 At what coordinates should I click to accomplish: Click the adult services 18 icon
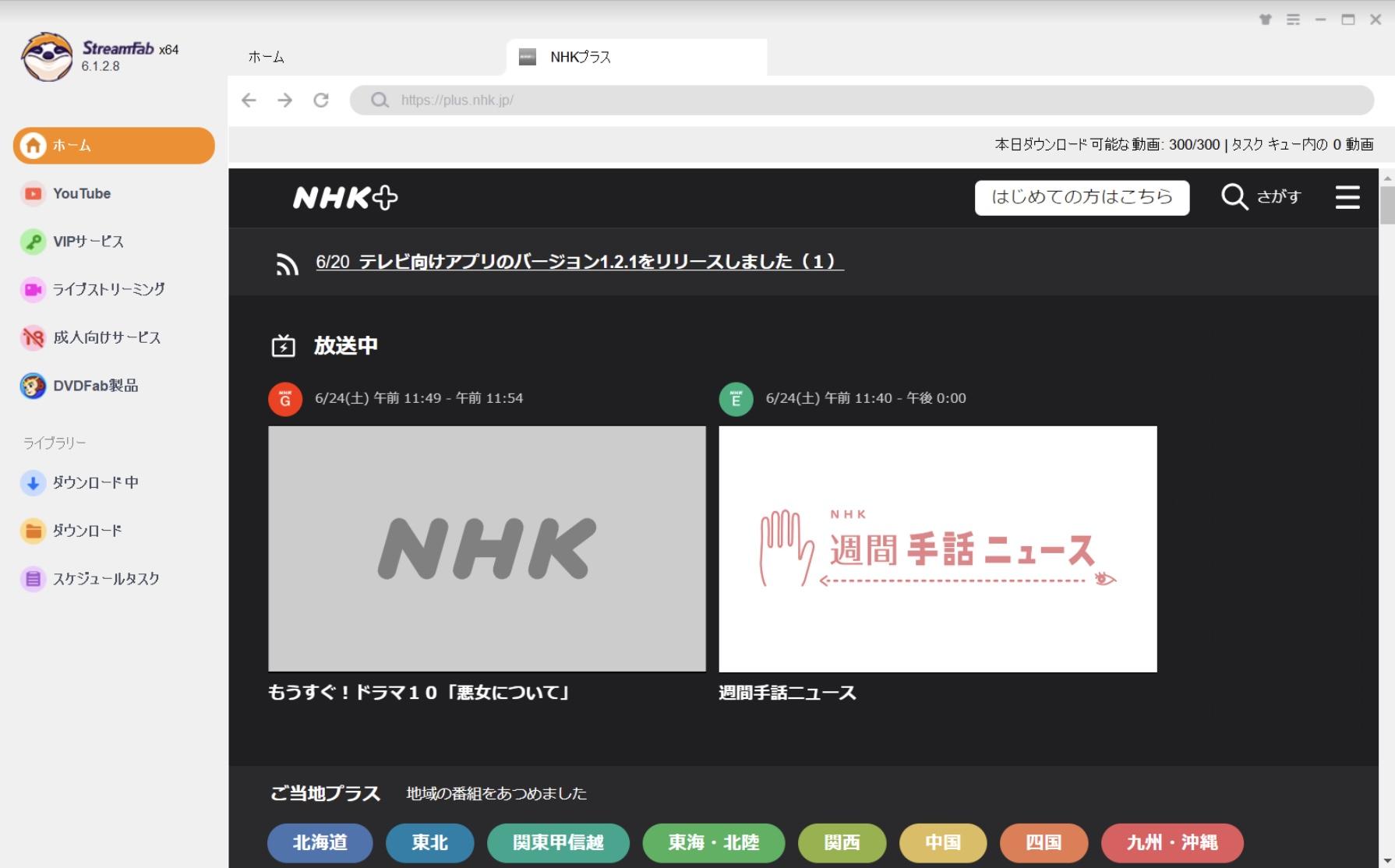pos(33,337)
